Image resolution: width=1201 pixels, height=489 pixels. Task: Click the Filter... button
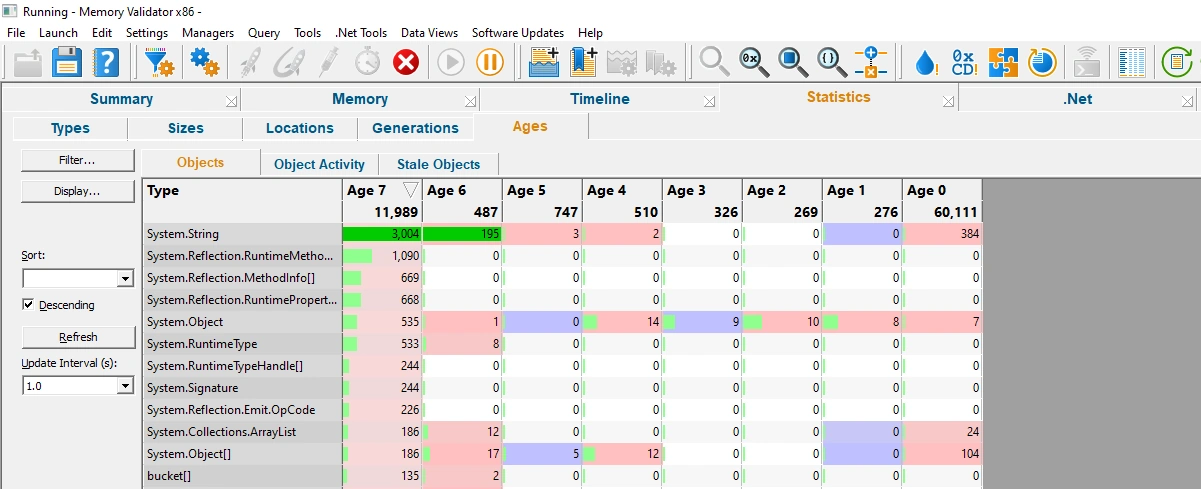[77, 160]
